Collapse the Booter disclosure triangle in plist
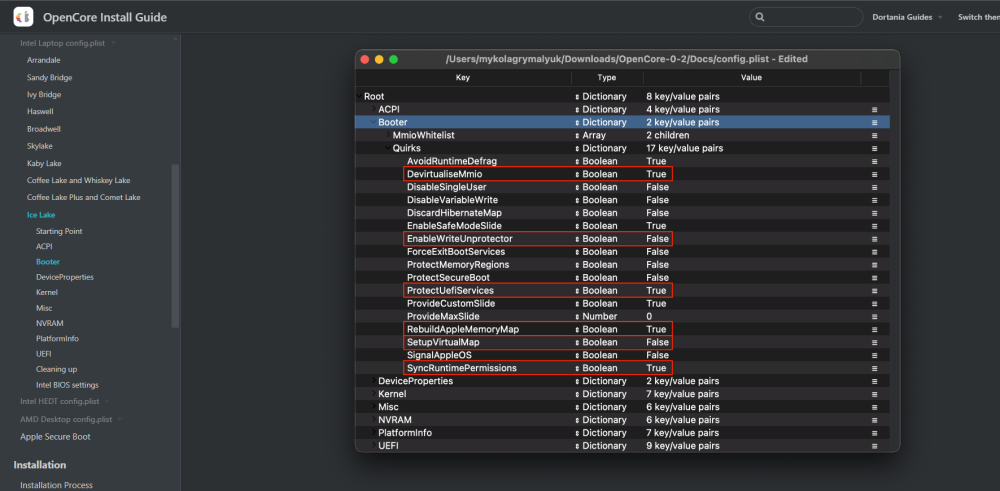This screenshot has width=1000, height=491. (374, 122)
